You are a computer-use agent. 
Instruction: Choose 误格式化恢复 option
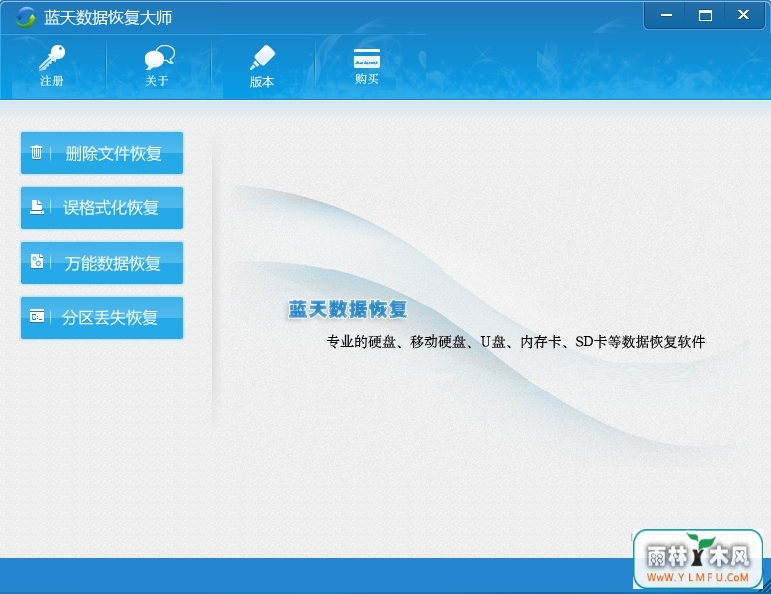[102, 208]
